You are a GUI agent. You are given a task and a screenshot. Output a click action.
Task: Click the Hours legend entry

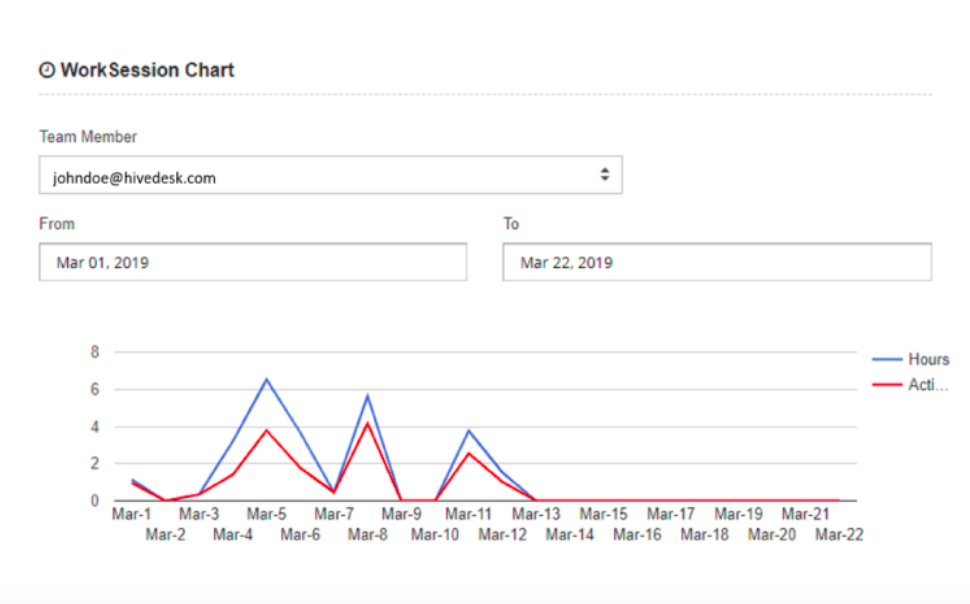pos(911,360)
